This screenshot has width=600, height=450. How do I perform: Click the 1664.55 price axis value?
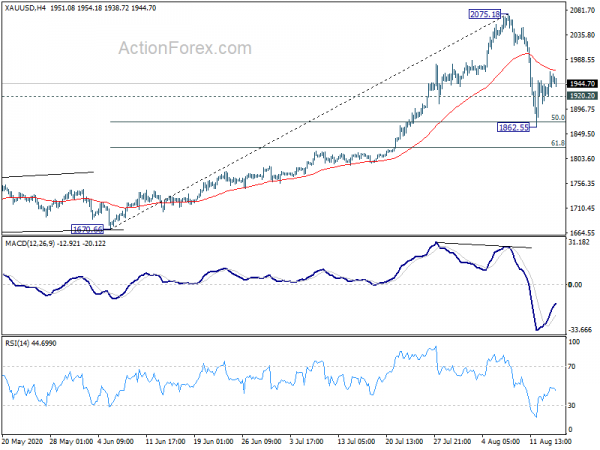[582, 233]
